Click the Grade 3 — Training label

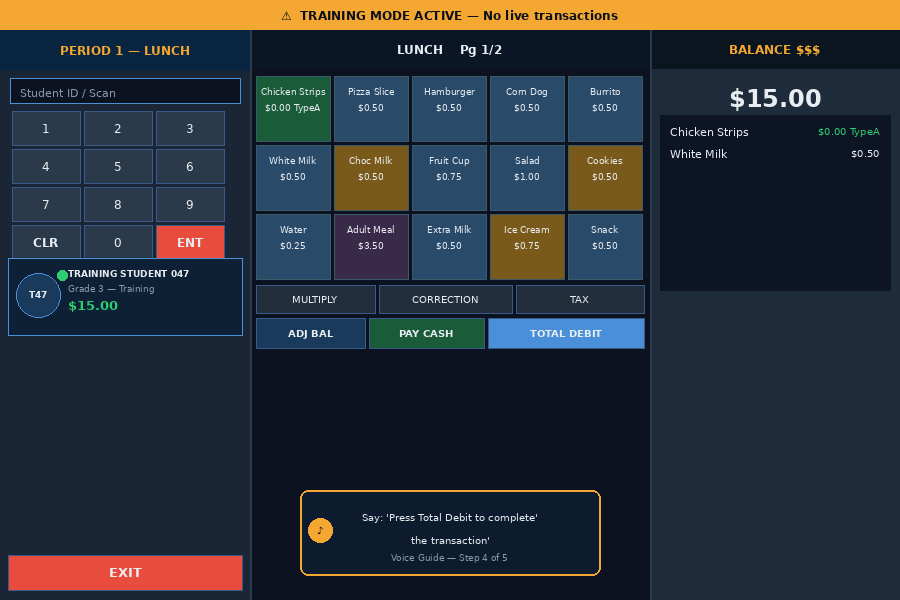111,289
